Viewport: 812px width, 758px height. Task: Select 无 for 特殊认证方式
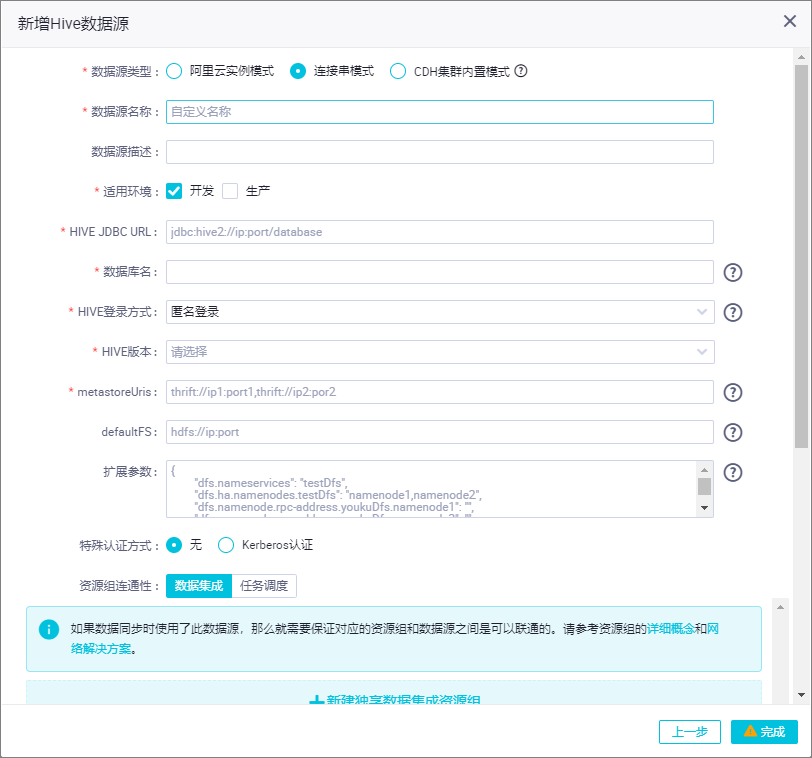[x=174, y=545]
